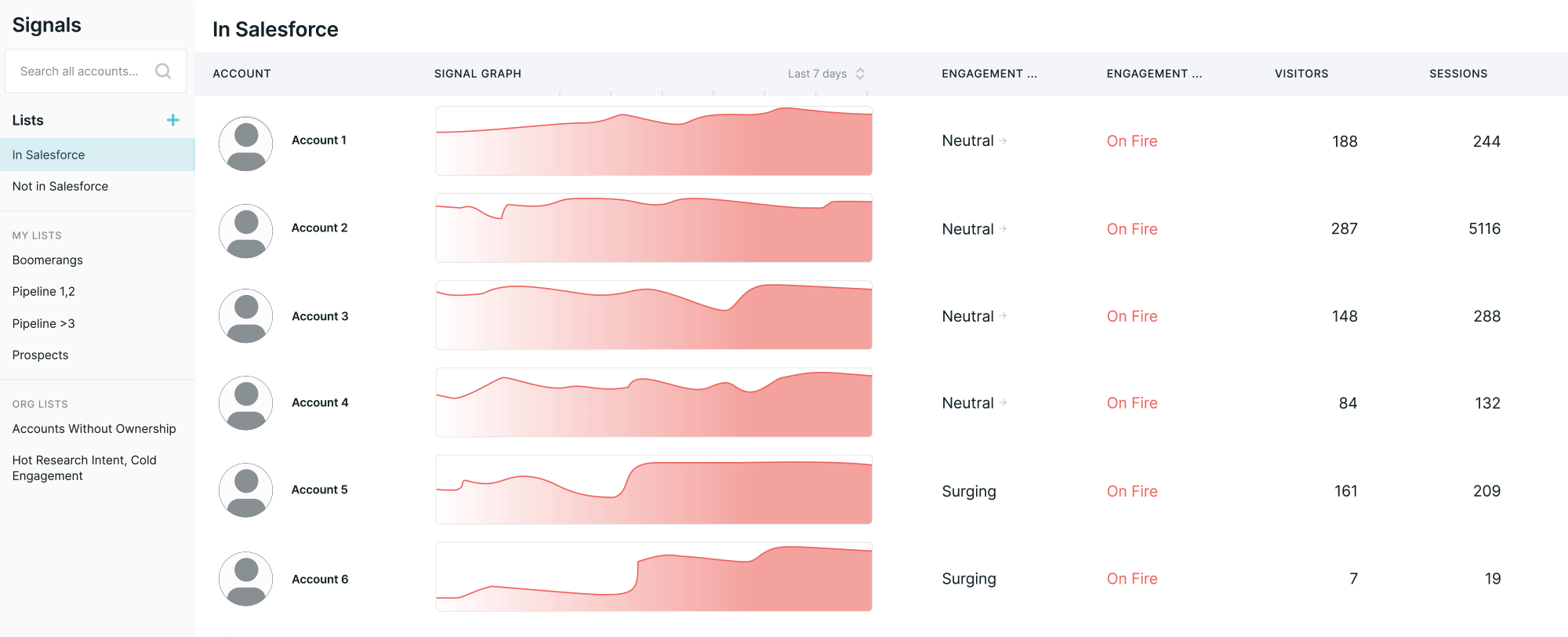
Task: Switch to Not in Salesforce list
Action: 60,187
